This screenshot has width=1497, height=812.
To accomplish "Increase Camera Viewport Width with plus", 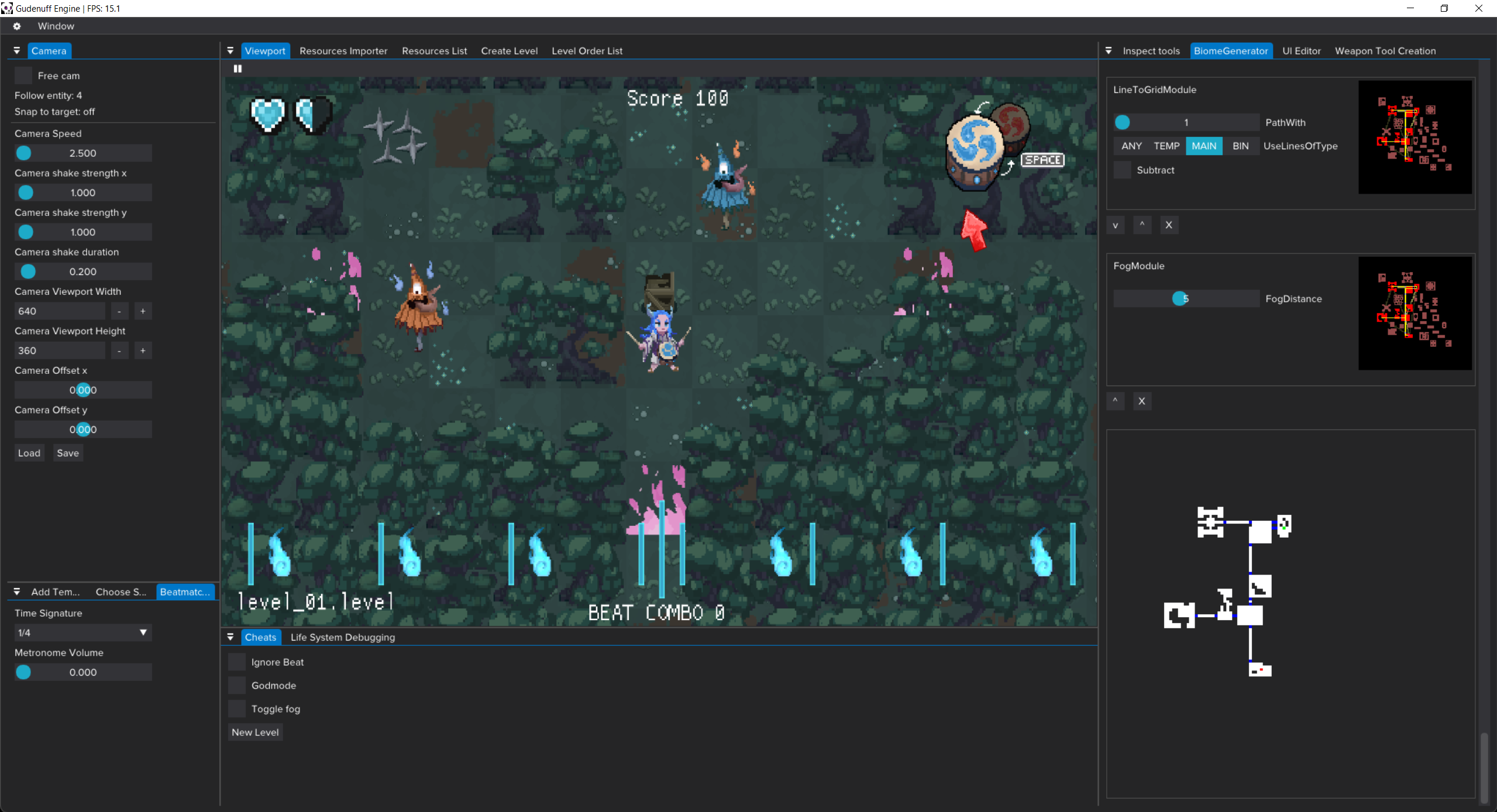I will (x=143, y=311).
